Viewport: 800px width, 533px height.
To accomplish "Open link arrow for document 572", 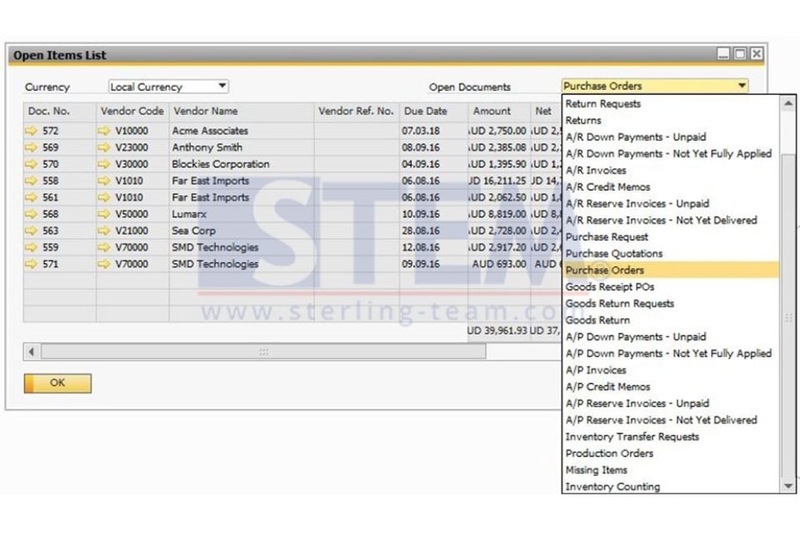I will [x=32, y=131].
